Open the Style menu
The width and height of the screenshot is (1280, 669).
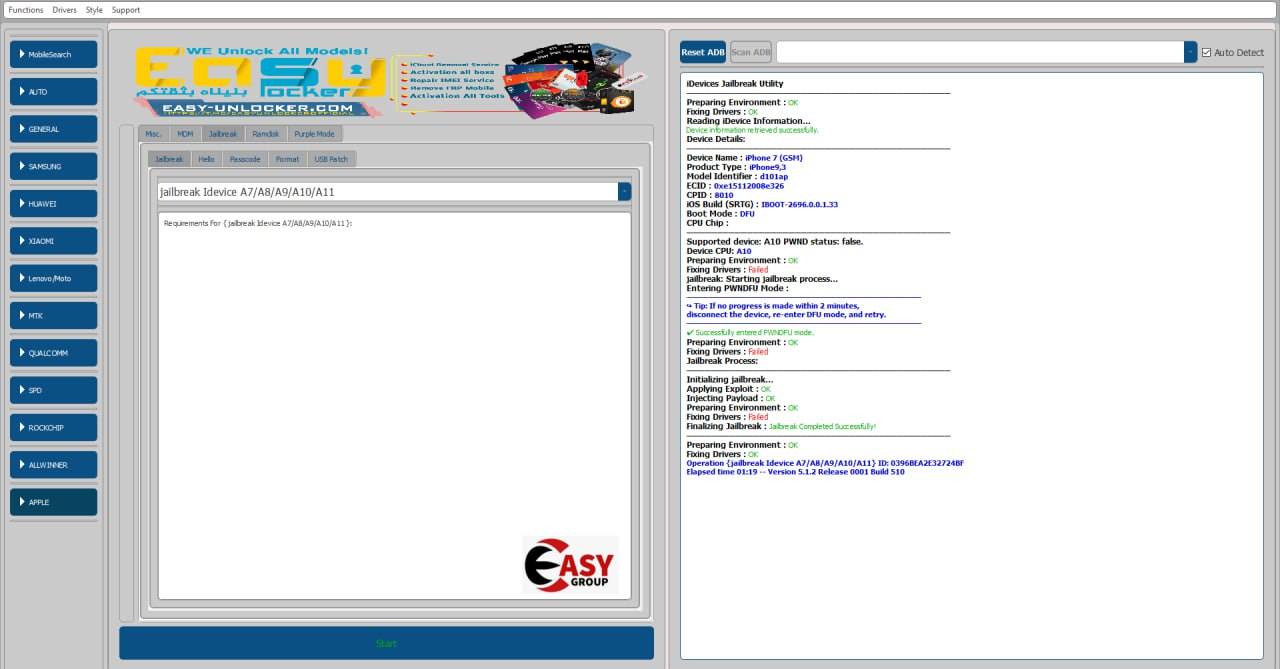tap(94, 10)
